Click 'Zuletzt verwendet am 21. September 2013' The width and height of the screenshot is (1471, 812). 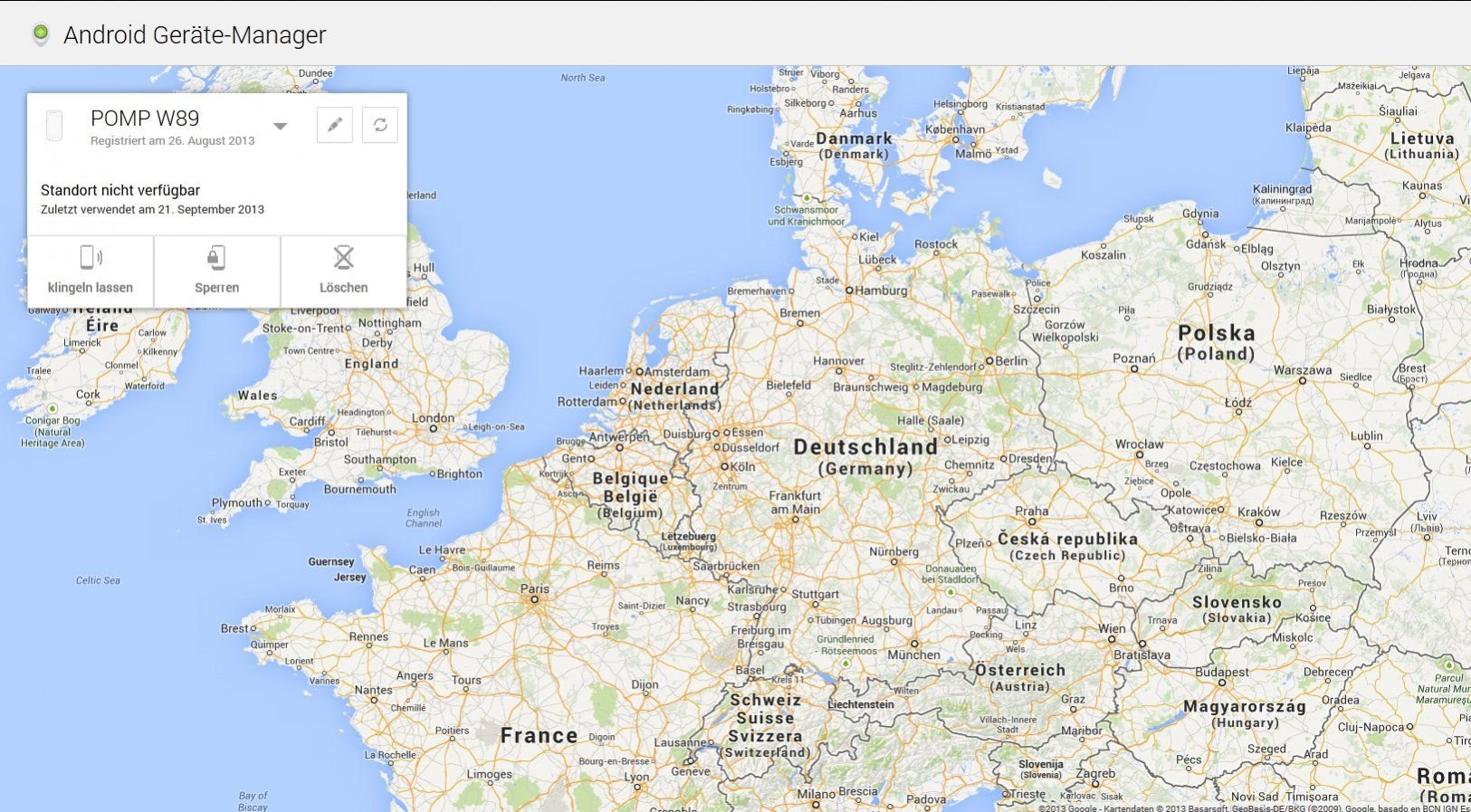click(152, 209)
